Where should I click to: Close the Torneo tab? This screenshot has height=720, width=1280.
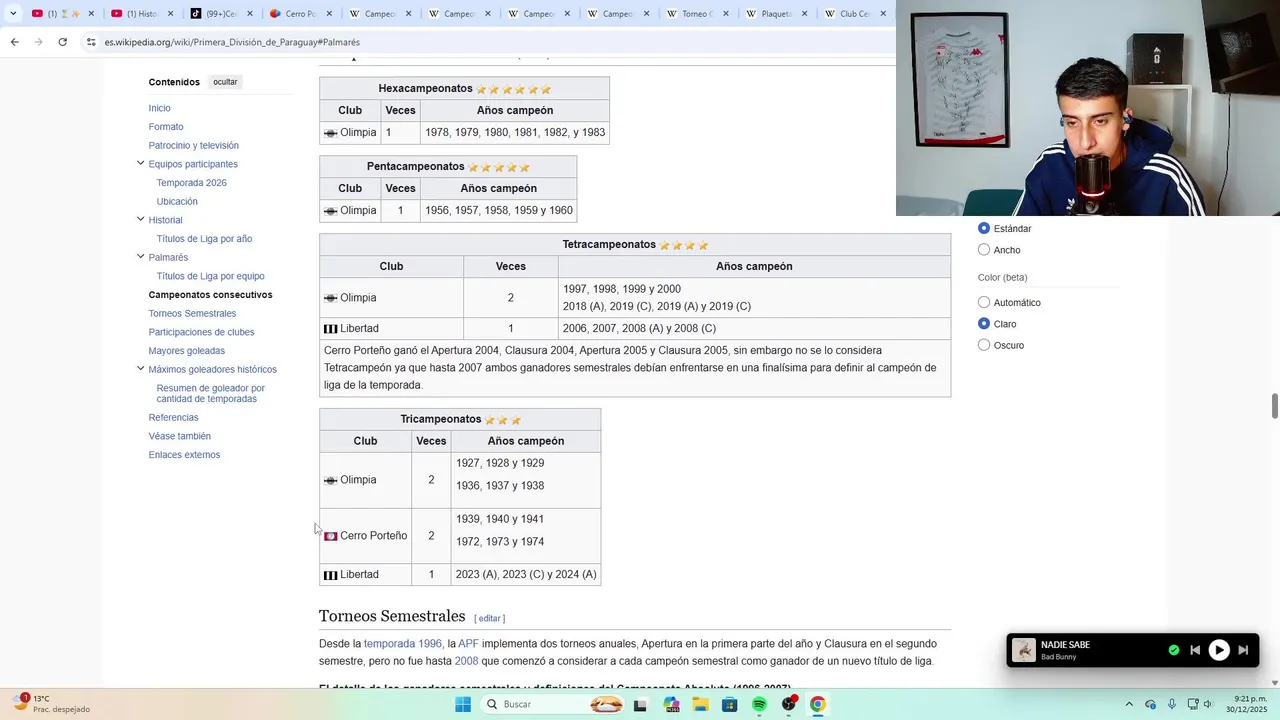[x=725, y=14]
